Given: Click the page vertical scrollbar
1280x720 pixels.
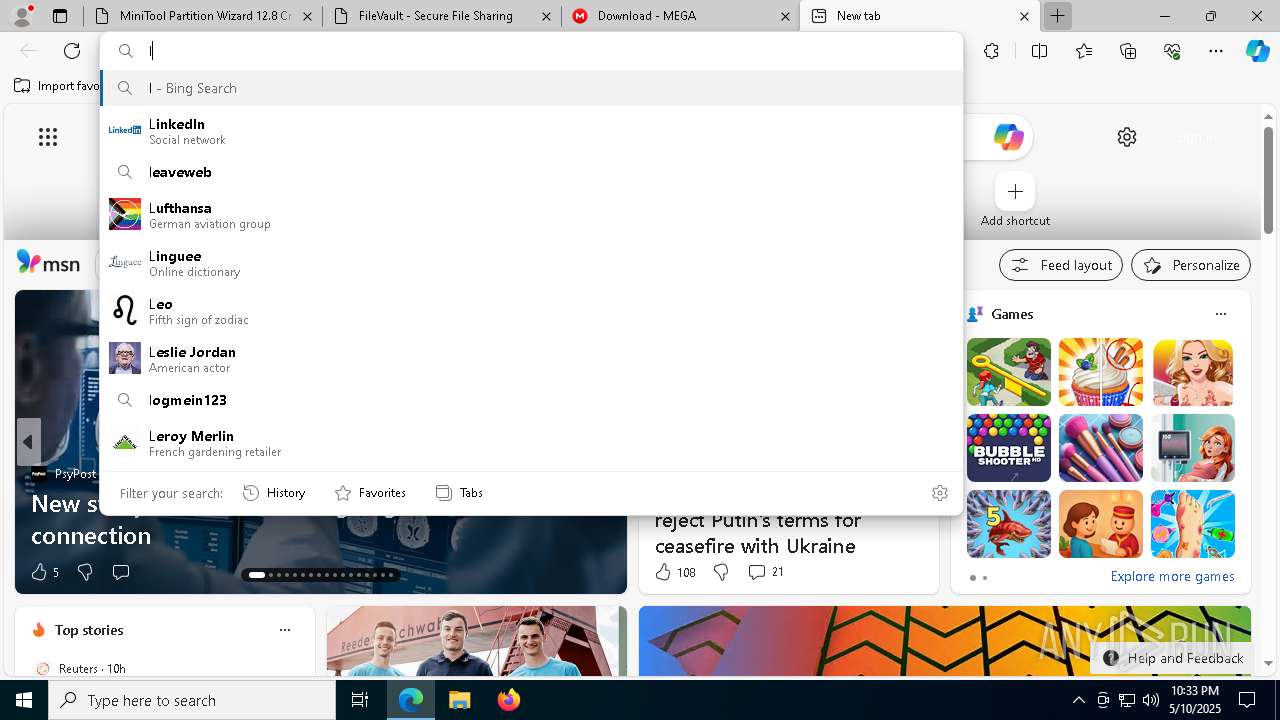Looking at the screenshot, I should click(x=1268, y=180).
